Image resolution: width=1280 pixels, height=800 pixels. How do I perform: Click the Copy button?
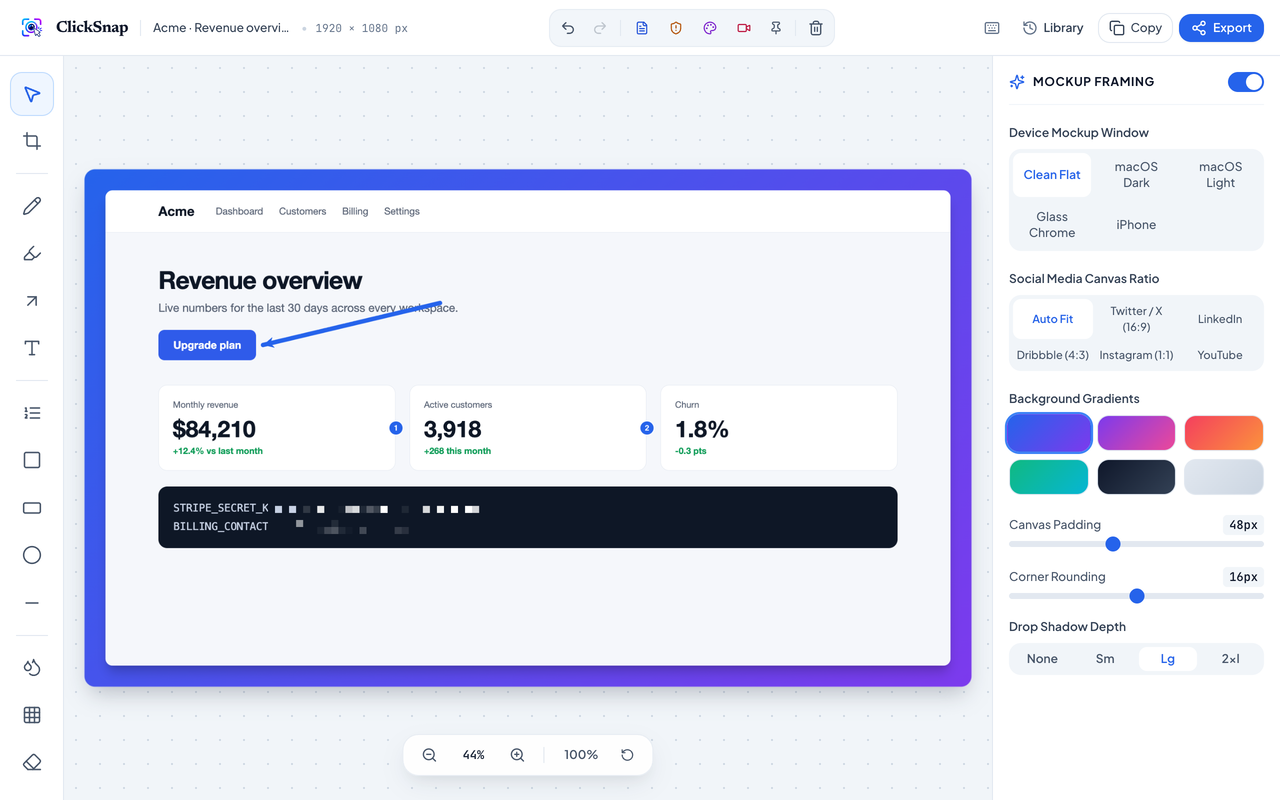1135,28
